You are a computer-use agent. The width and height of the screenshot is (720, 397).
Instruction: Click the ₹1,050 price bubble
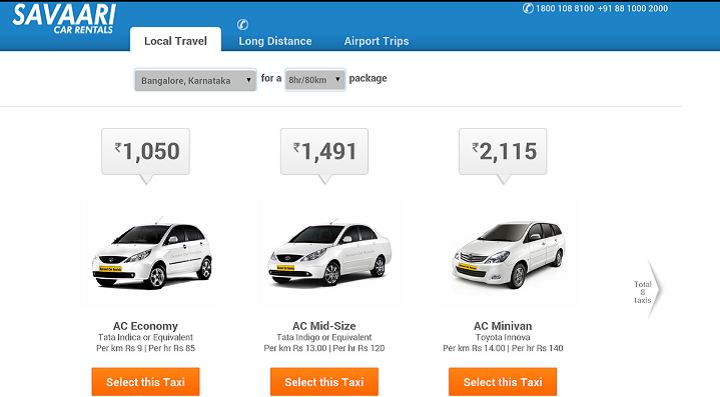tap(146, 151)
